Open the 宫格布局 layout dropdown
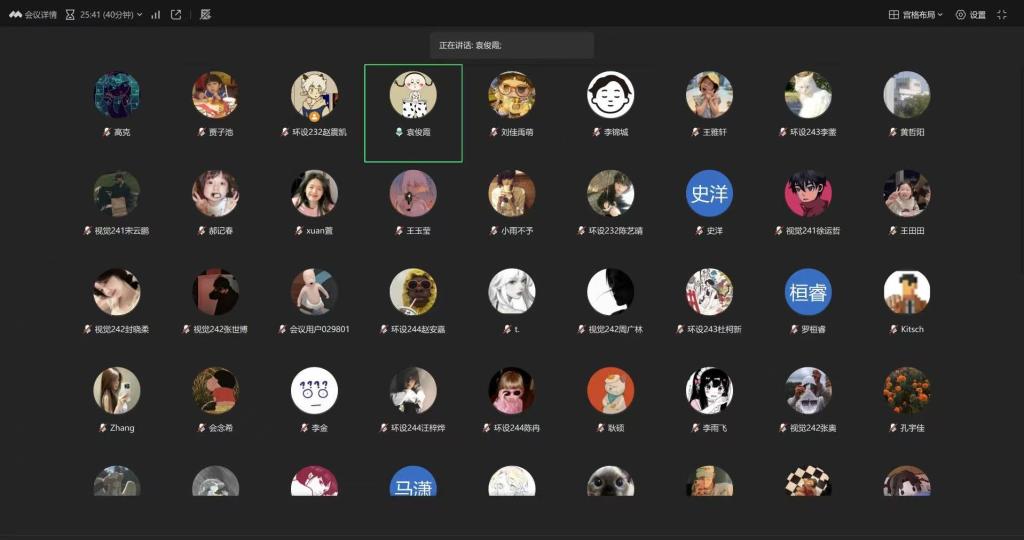Screen dimensions: 1024x540 coord(916,15)
